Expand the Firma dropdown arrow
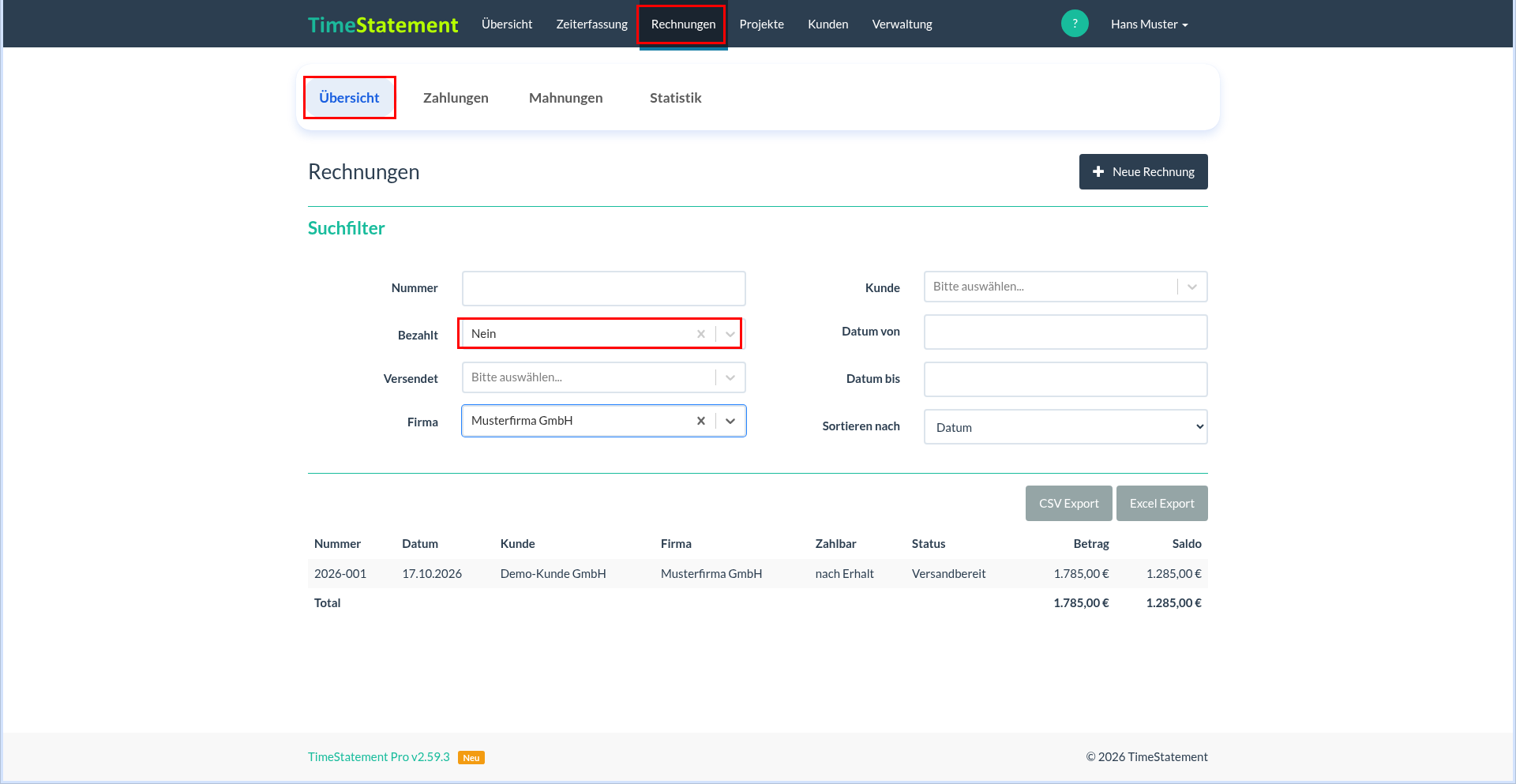This screenshot has height=784, width=1516. click(730, 421)
